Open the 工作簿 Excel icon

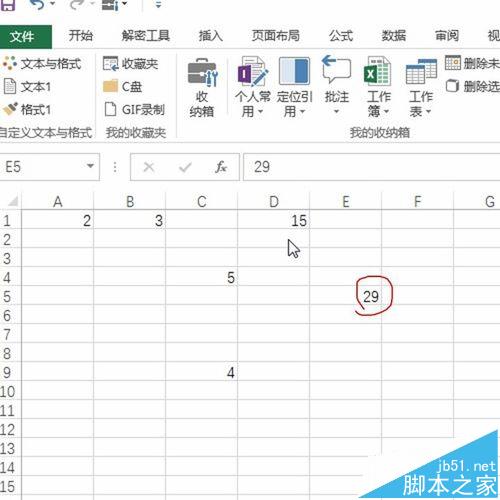[x=377, y=71]
